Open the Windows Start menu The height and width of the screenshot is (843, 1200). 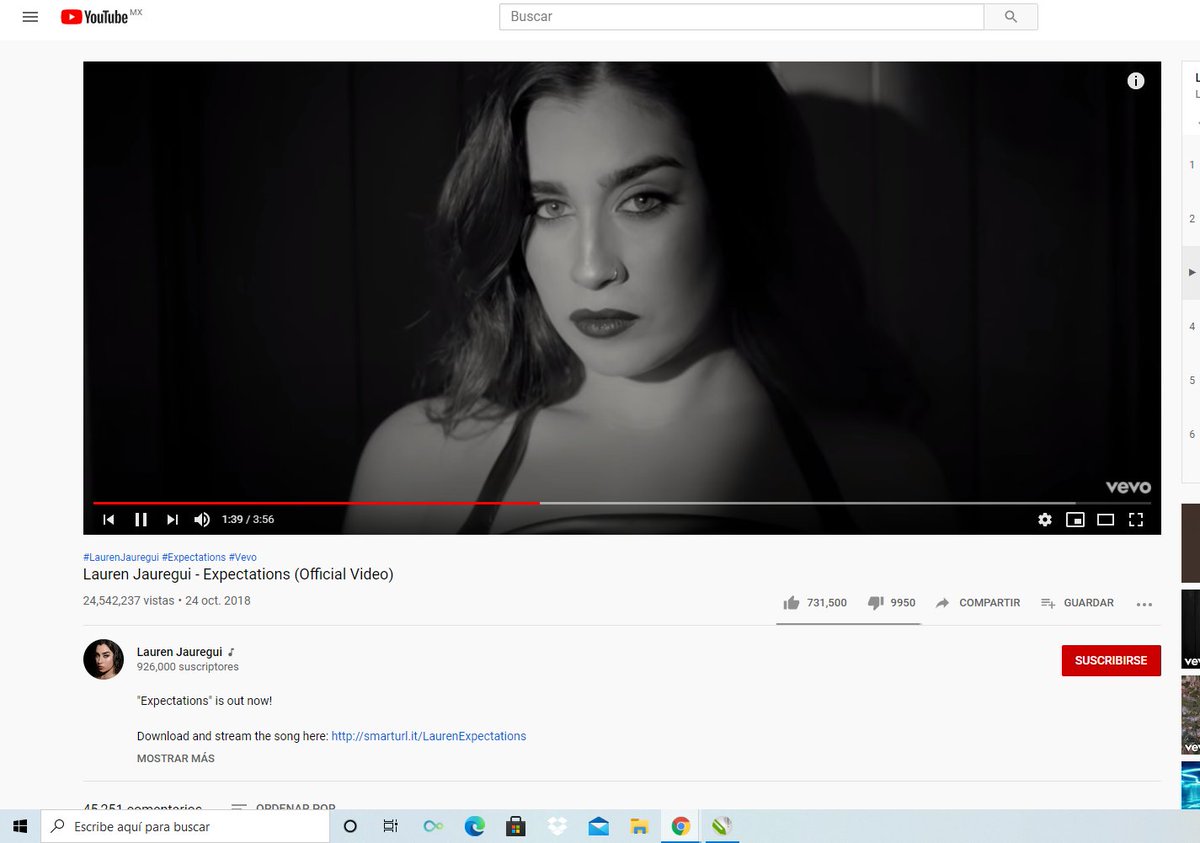20,827
